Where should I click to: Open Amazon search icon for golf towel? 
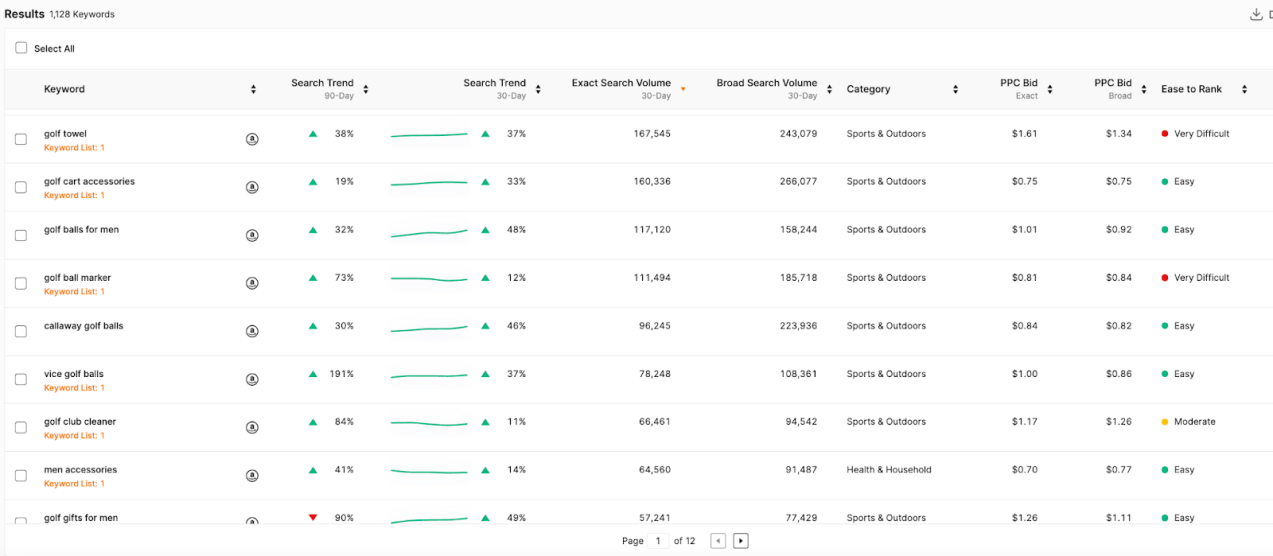point(252,139)
